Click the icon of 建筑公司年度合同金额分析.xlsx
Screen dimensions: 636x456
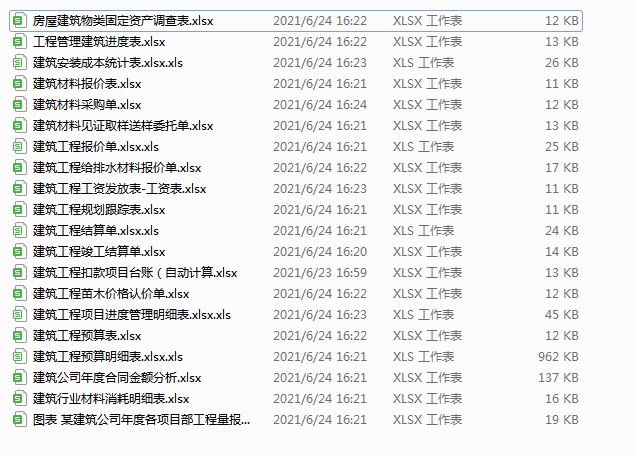click(x=19, y=378)
